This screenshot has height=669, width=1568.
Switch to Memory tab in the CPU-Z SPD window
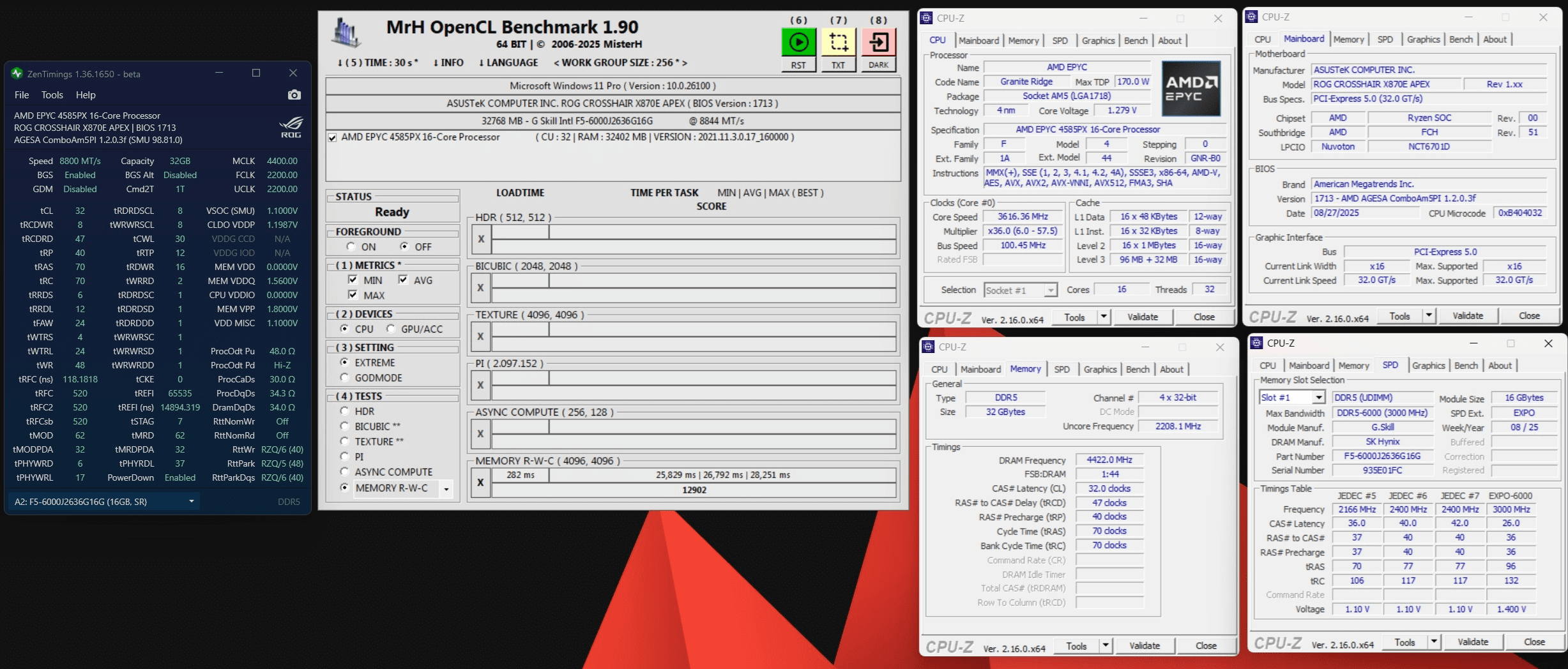(1353, 366)
